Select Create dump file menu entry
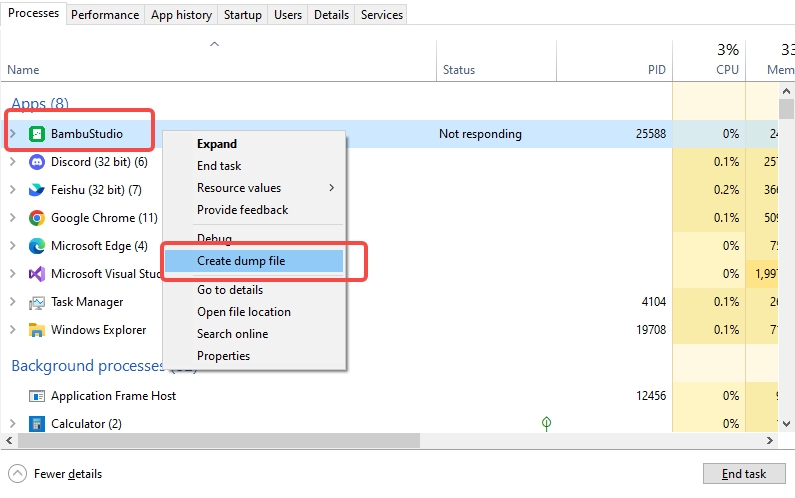 coord(254,261)
